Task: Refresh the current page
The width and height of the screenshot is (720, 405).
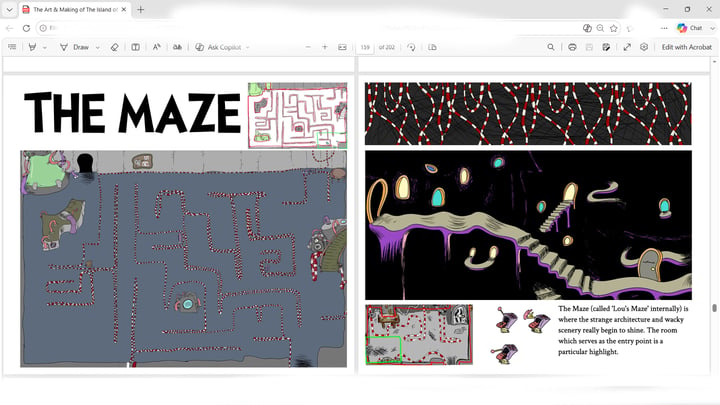Action: 27,28
